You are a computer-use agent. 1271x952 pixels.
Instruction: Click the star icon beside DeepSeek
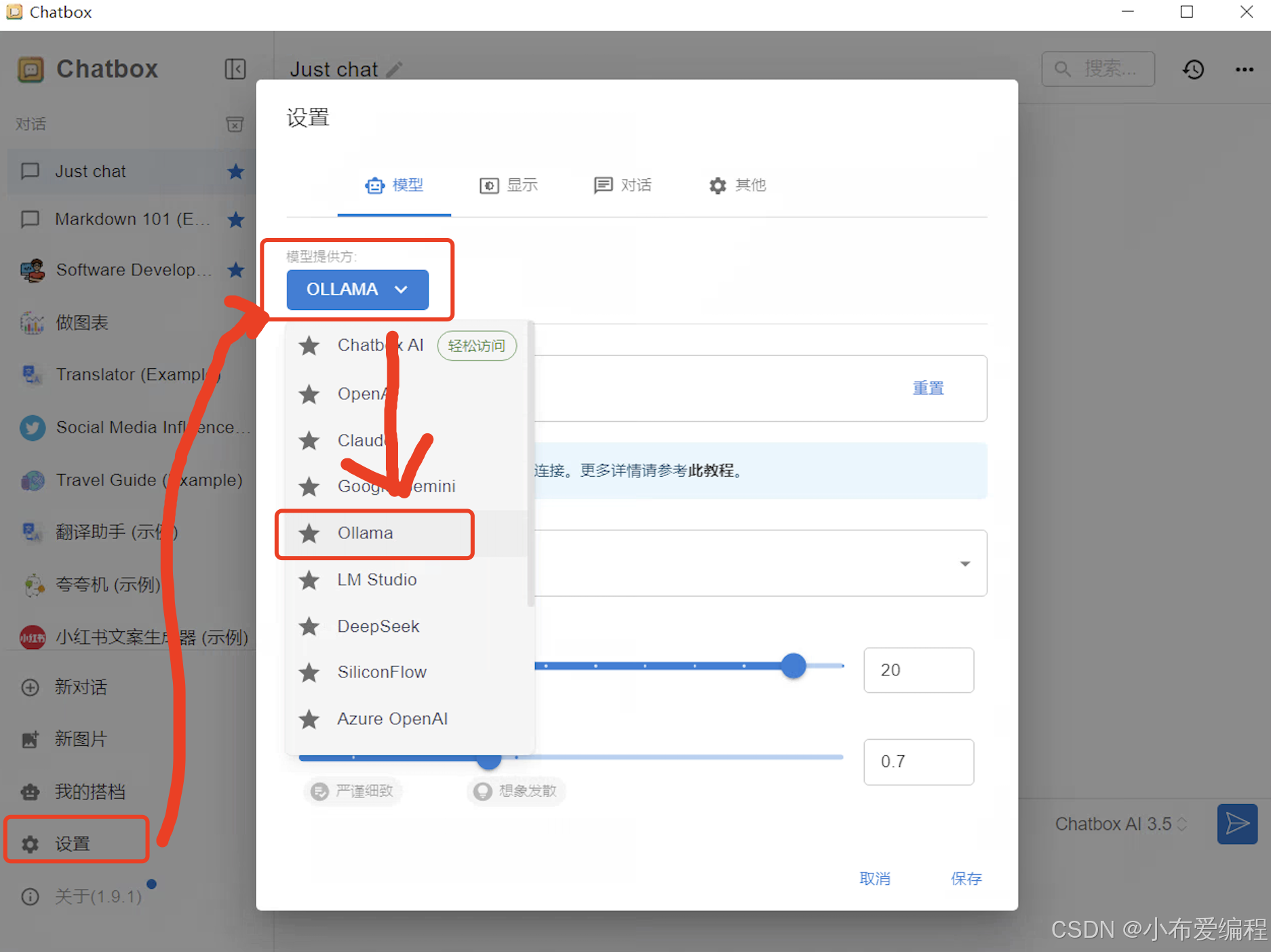tap(309, 627)
